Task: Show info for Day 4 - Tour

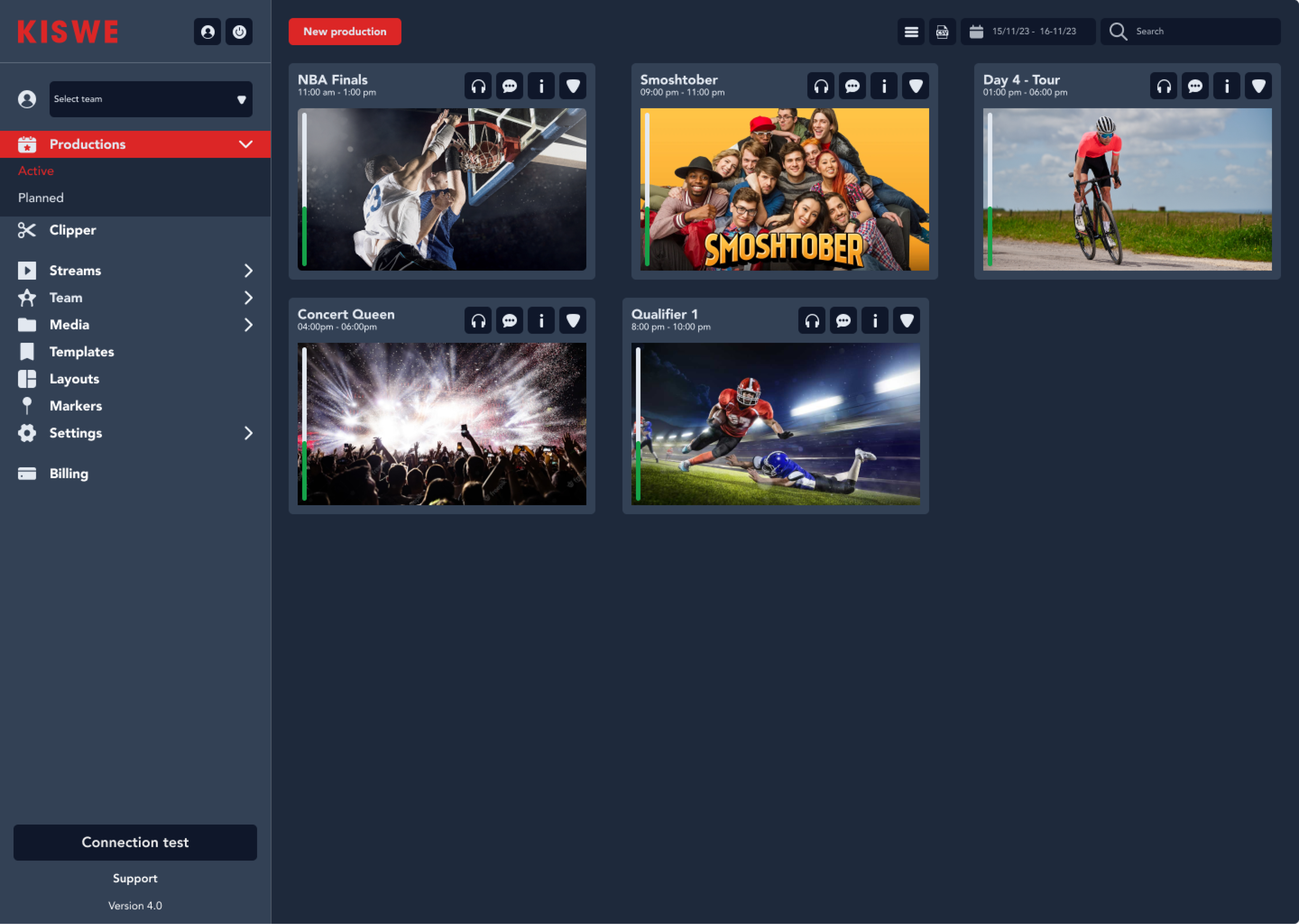Action: tap(1227, 86)
